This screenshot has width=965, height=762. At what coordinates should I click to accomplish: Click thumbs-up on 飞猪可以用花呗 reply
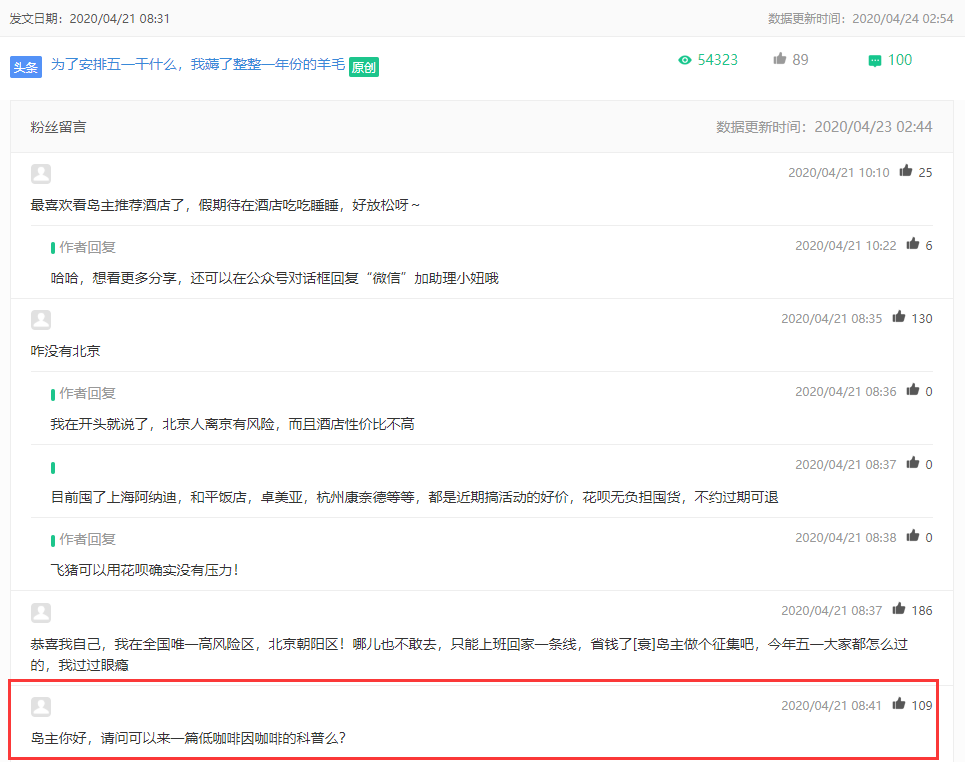pyautogui.click(x=912, y=536)
